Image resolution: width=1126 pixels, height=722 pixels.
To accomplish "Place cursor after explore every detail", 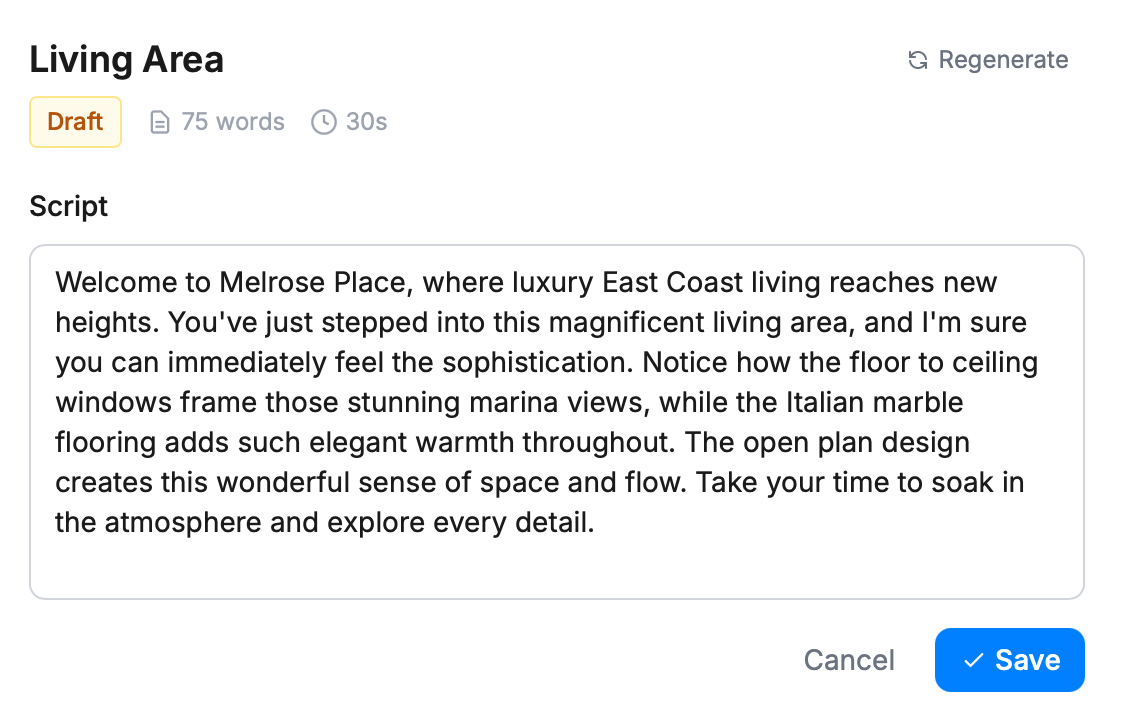I will pyautogui.click(x=596, y=523).
